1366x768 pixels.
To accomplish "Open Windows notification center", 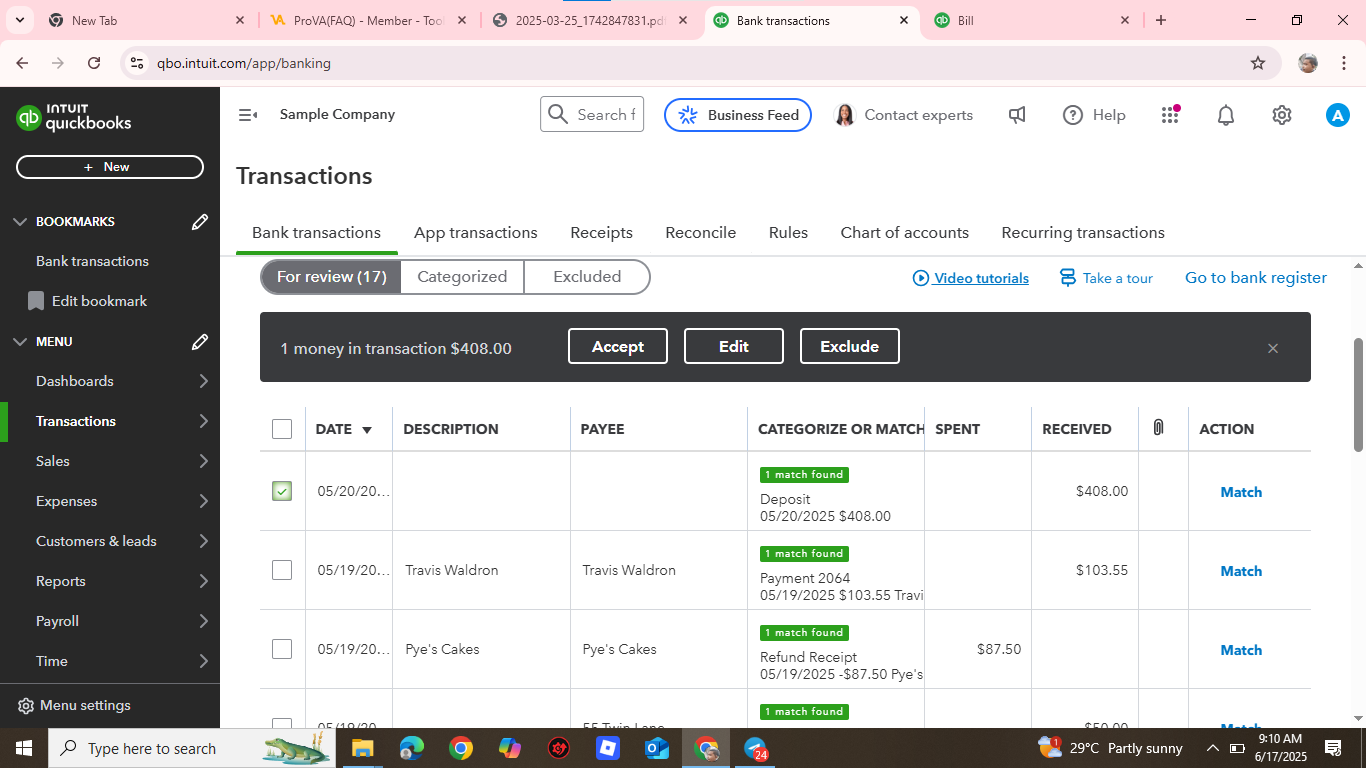I will 1333,748.
